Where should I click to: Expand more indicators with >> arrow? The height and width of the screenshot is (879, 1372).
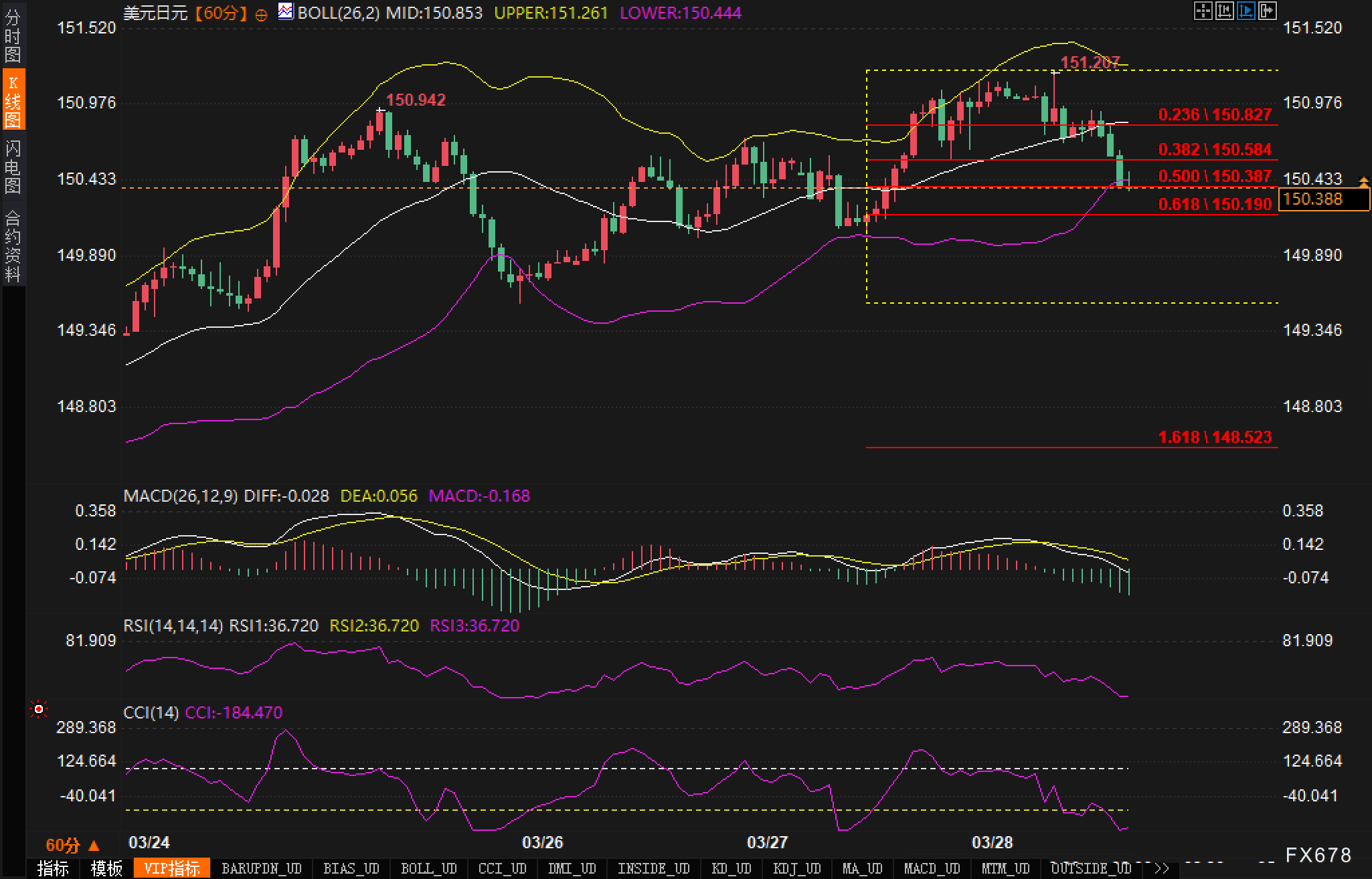(1162, 868)
